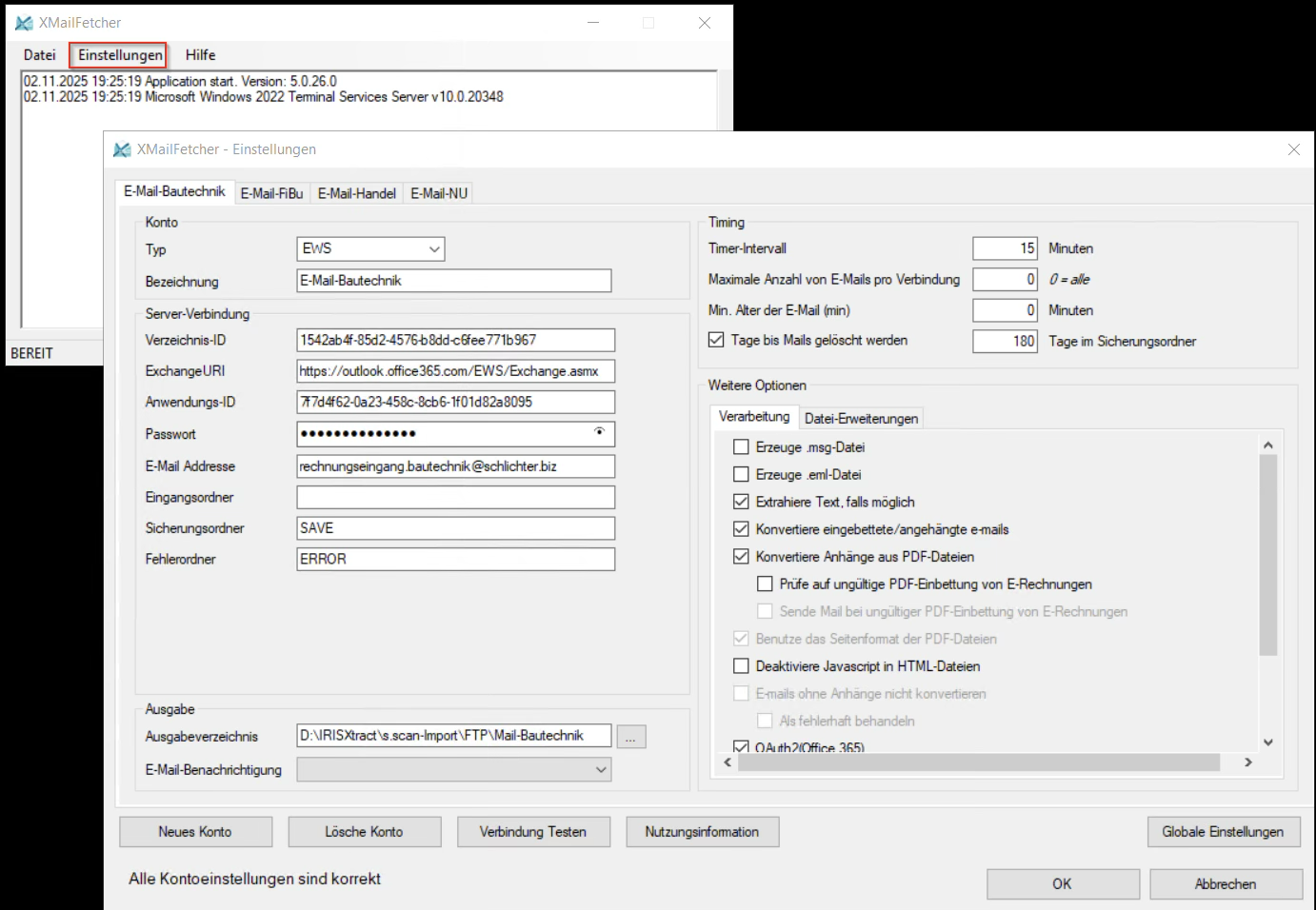Viewport: 1316px width, 910px height.
Task: Click into the Eingangsordner text field
Action: pos(455,498)
